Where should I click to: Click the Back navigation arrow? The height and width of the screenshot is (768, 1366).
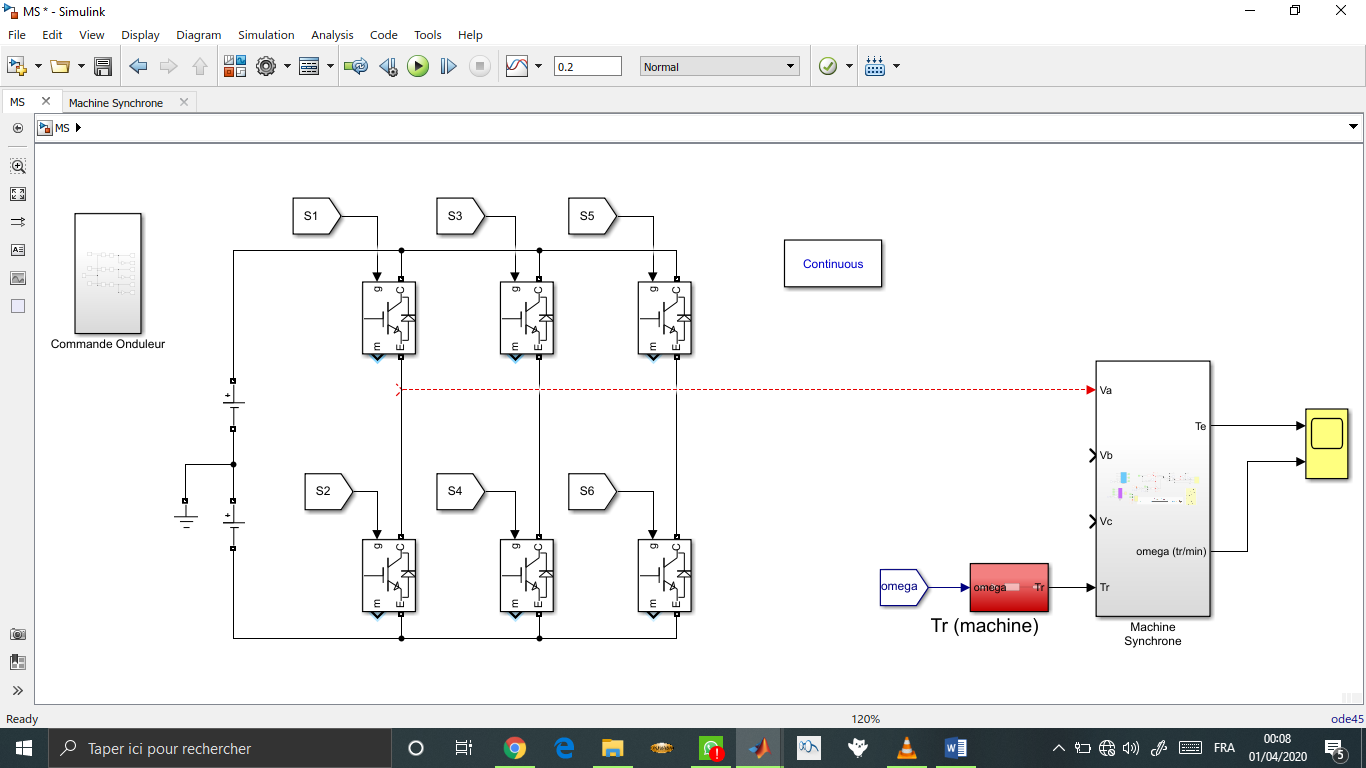click(138, 67)
